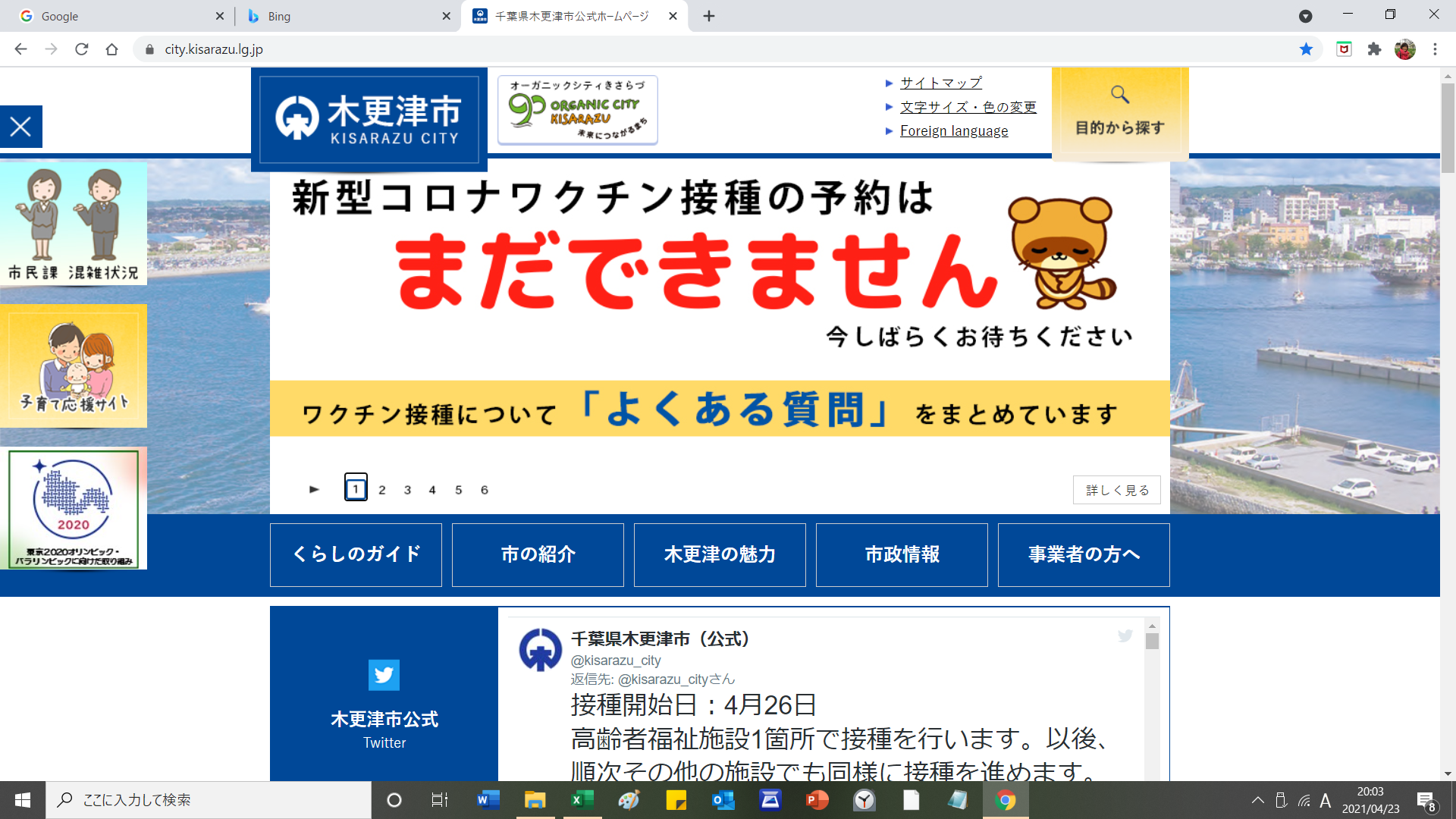Click the bookmark star in address bar
Image resolution: width=1456 pixels, height=819 pixels.
point(1306,49)
